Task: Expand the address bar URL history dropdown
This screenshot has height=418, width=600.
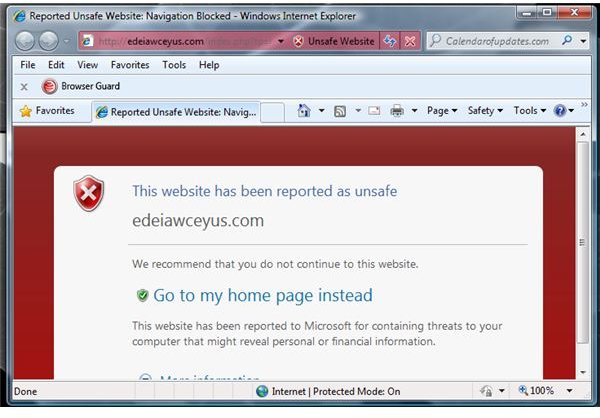Action: pyautogui.click(x=281, y=41)
